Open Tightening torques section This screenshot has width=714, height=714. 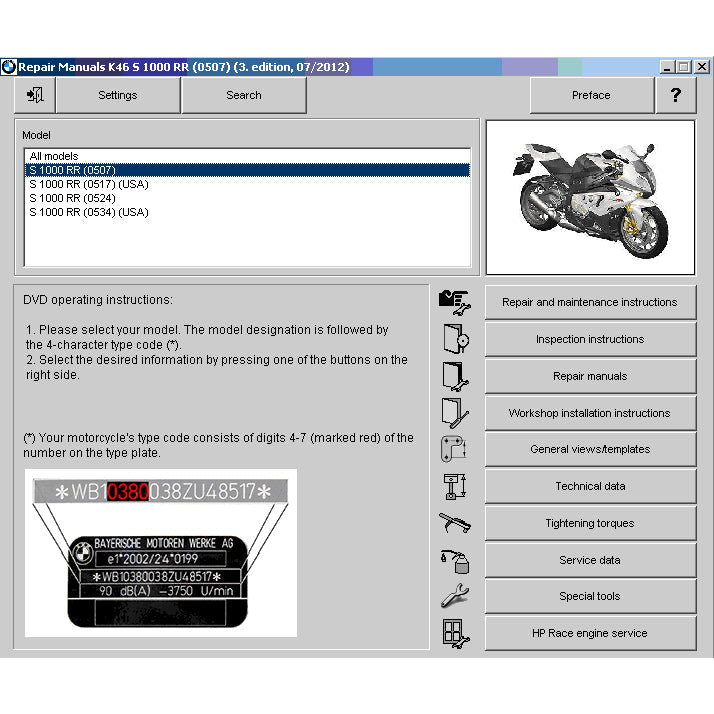590,523
